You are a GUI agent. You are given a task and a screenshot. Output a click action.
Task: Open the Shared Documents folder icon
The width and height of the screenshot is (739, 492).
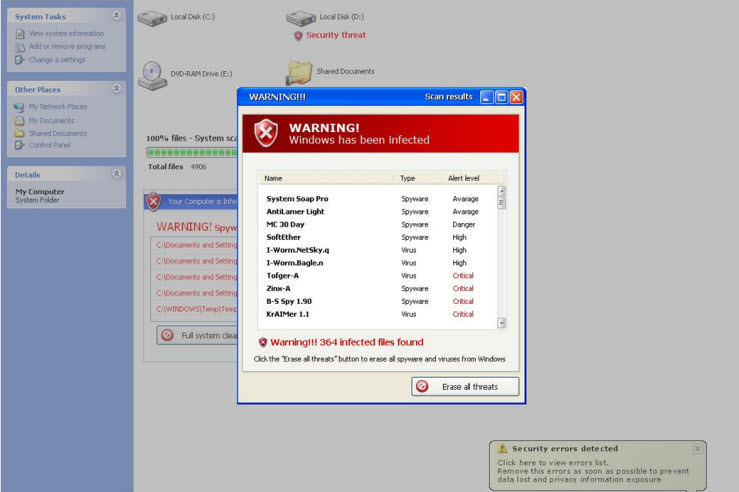pyautogui.click(x=299, y=73)
